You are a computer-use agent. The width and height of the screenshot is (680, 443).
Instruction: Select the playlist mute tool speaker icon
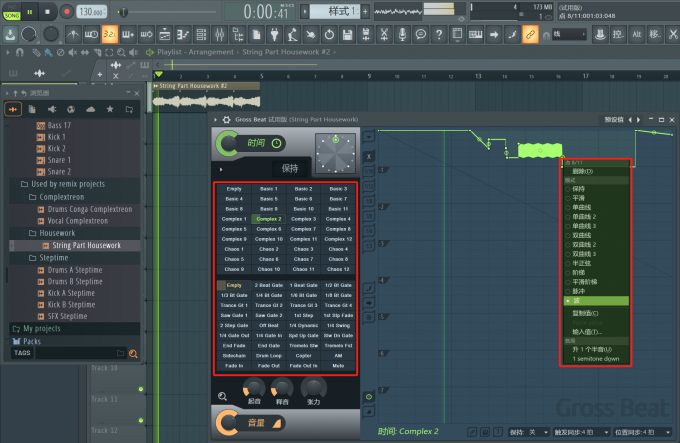pos(72,52)
